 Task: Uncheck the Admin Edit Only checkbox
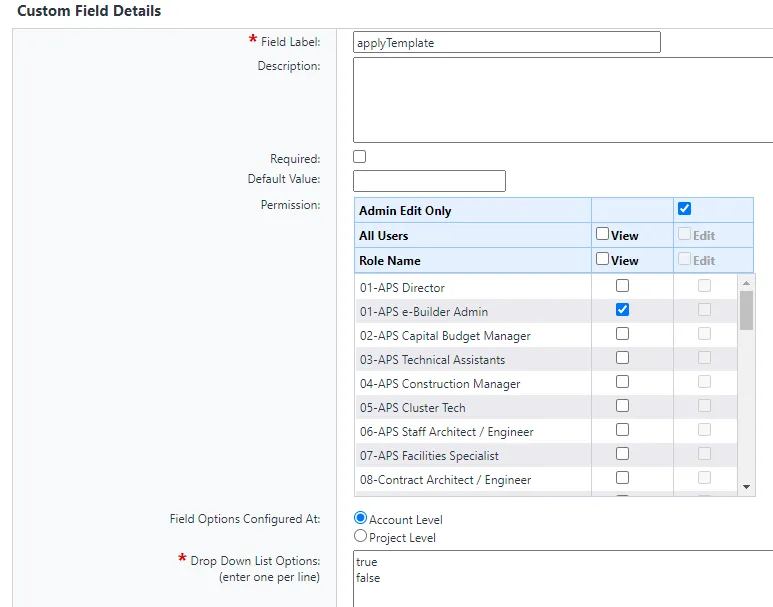tap(684, 209)
